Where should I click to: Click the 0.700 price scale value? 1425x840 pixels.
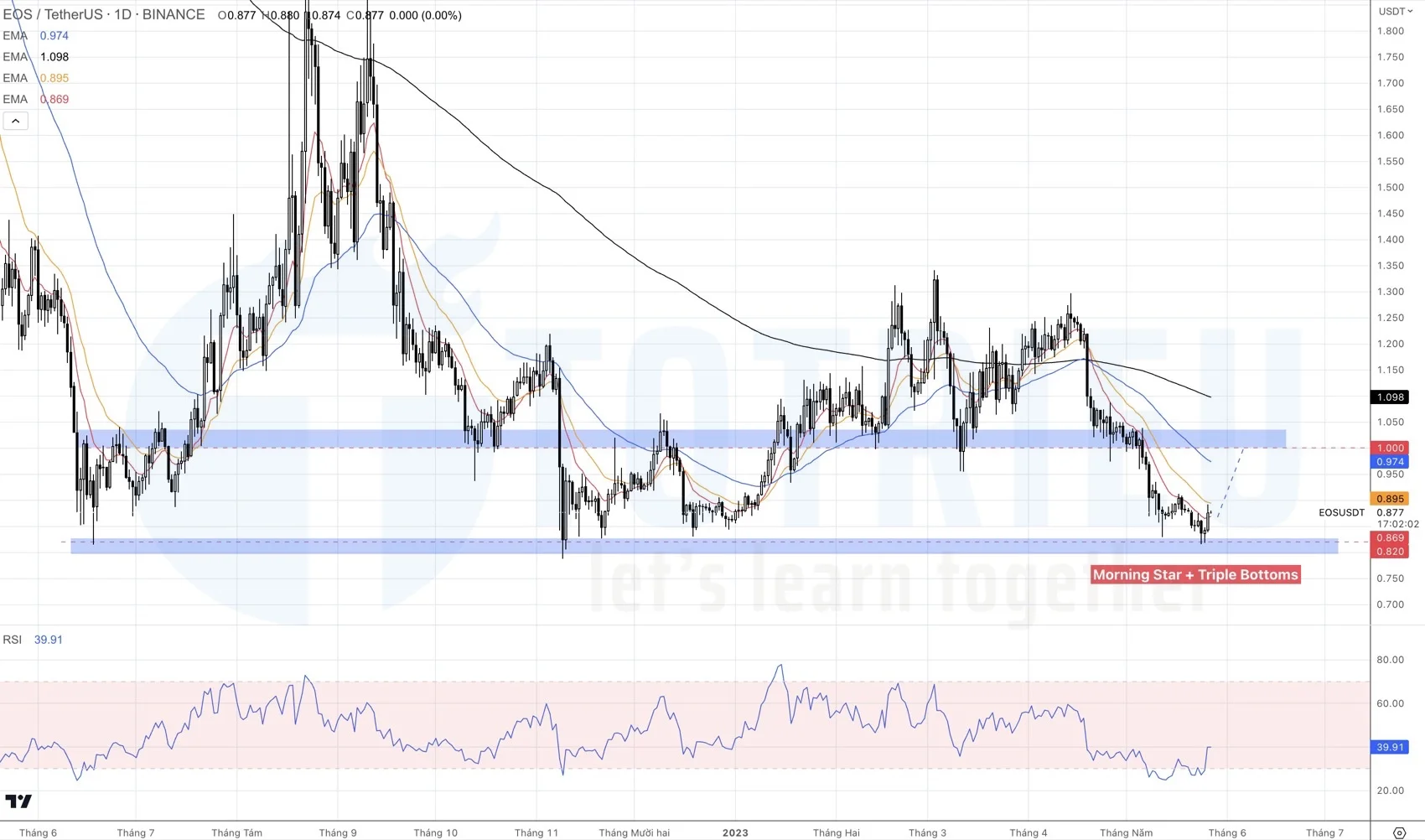click(1391, 604)
